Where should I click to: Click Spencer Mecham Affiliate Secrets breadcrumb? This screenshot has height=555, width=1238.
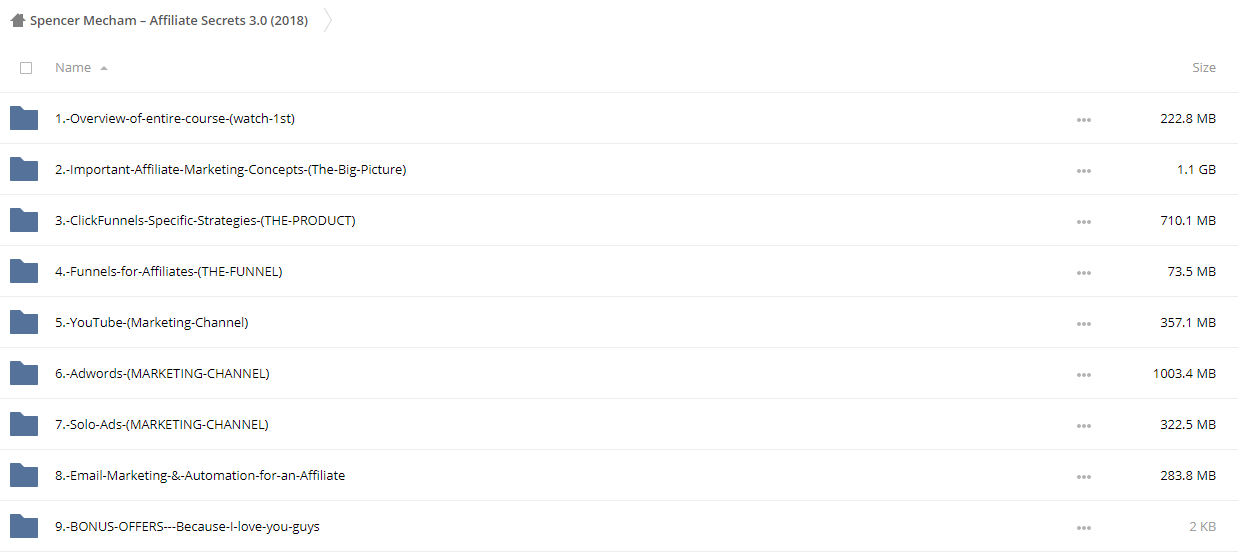[169, 20]
